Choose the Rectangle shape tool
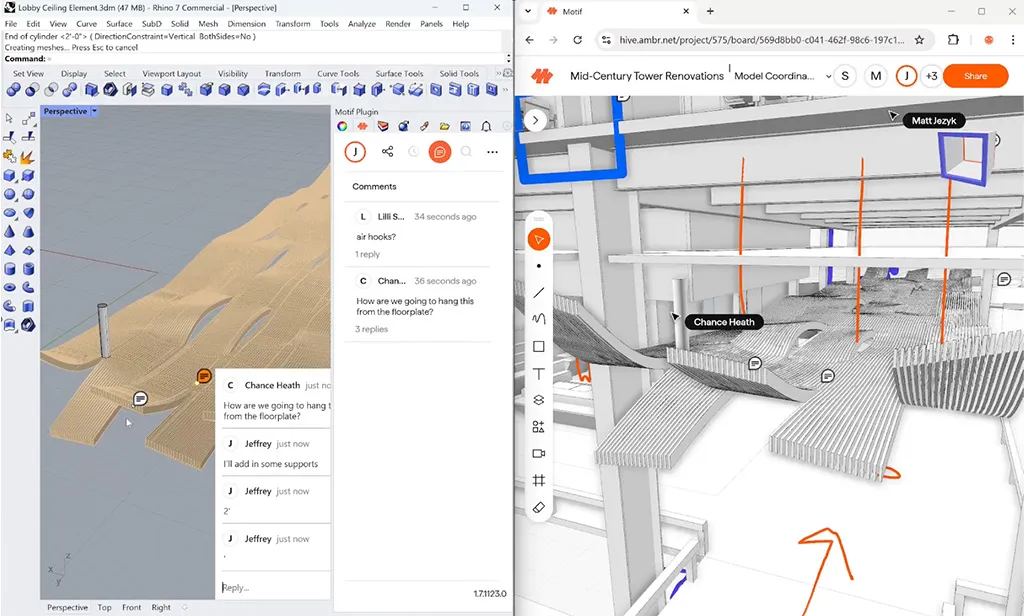 538,347
